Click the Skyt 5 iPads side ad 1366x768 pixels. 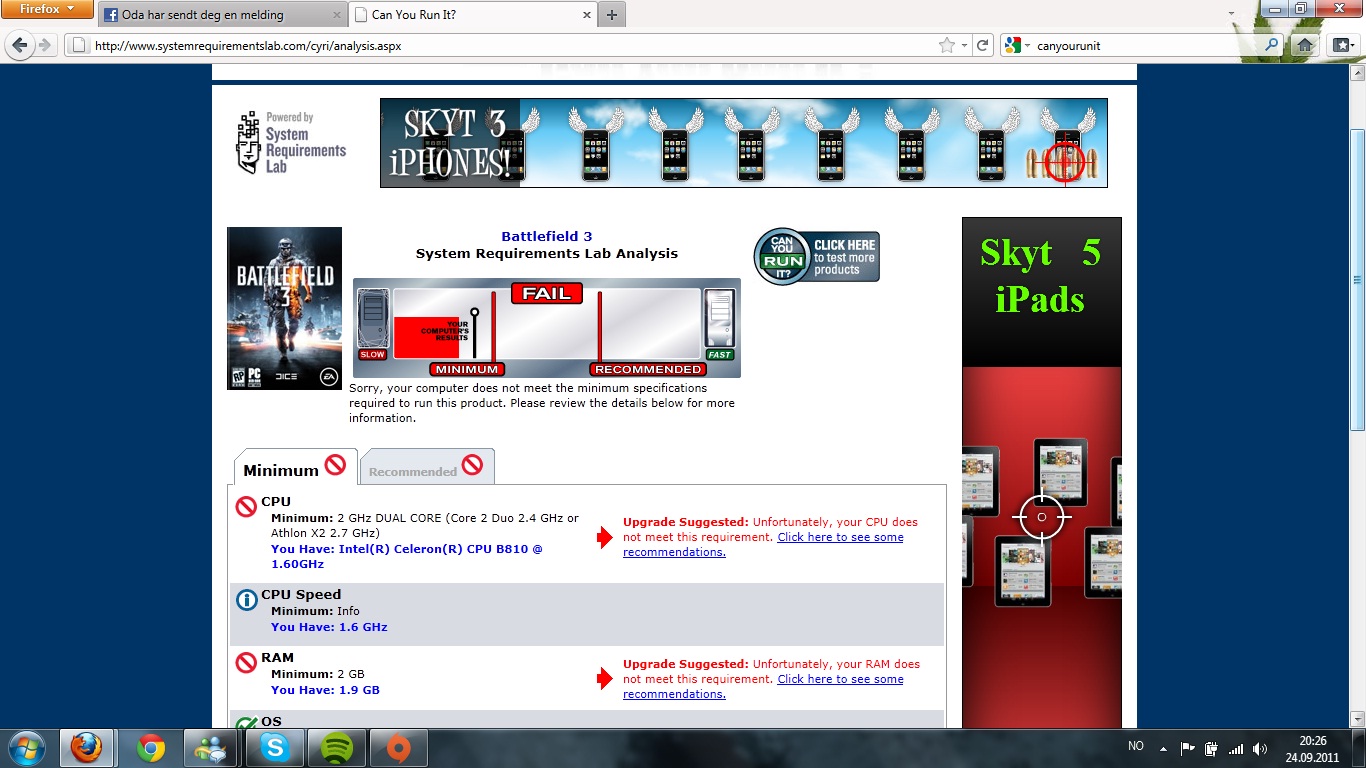tap(1042, 472)
